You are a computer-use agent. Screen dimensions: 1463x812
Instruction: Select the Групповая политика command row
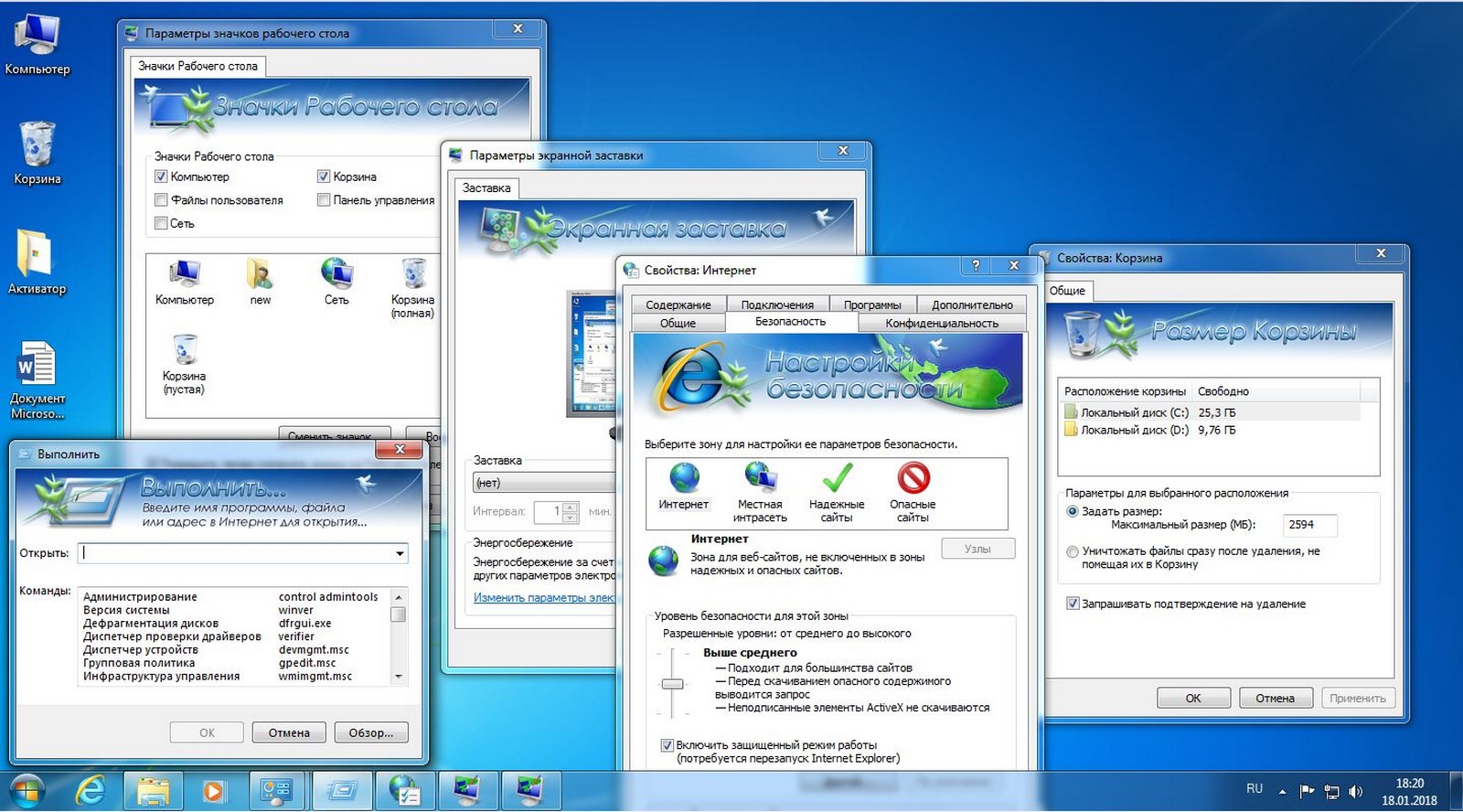(235, 663)
